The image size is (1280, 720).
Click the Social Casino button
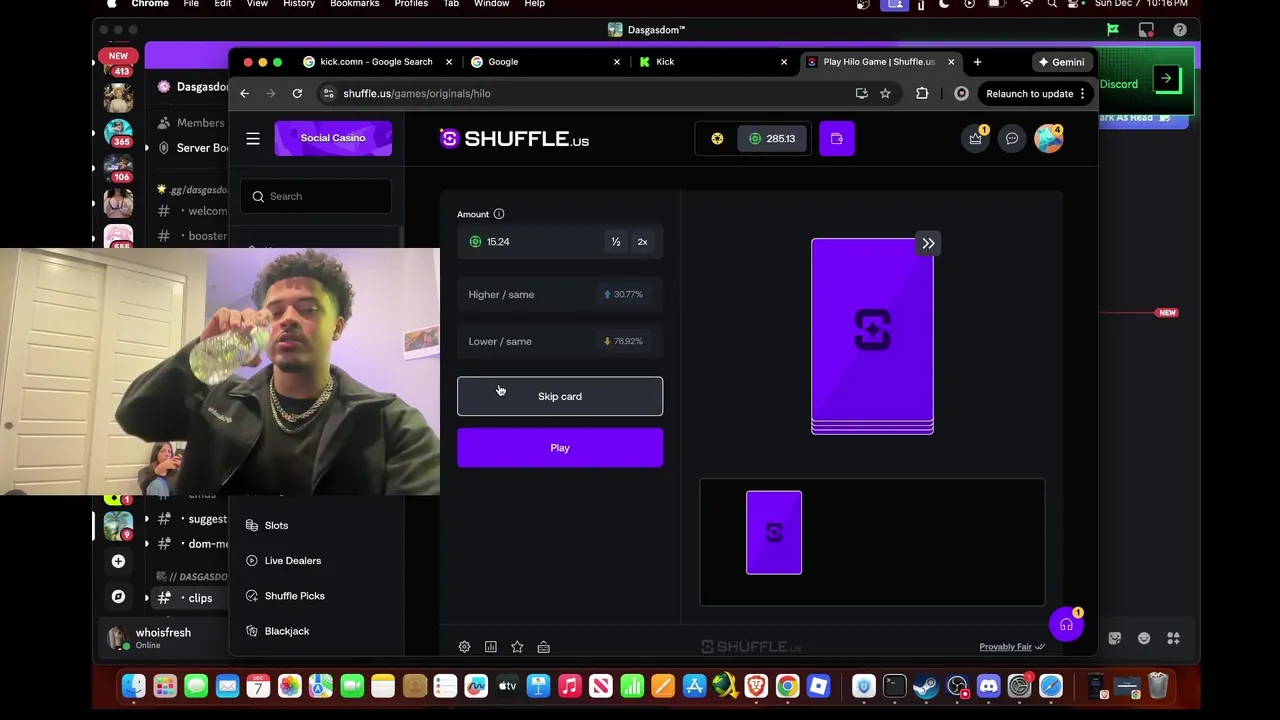[333, 138]
